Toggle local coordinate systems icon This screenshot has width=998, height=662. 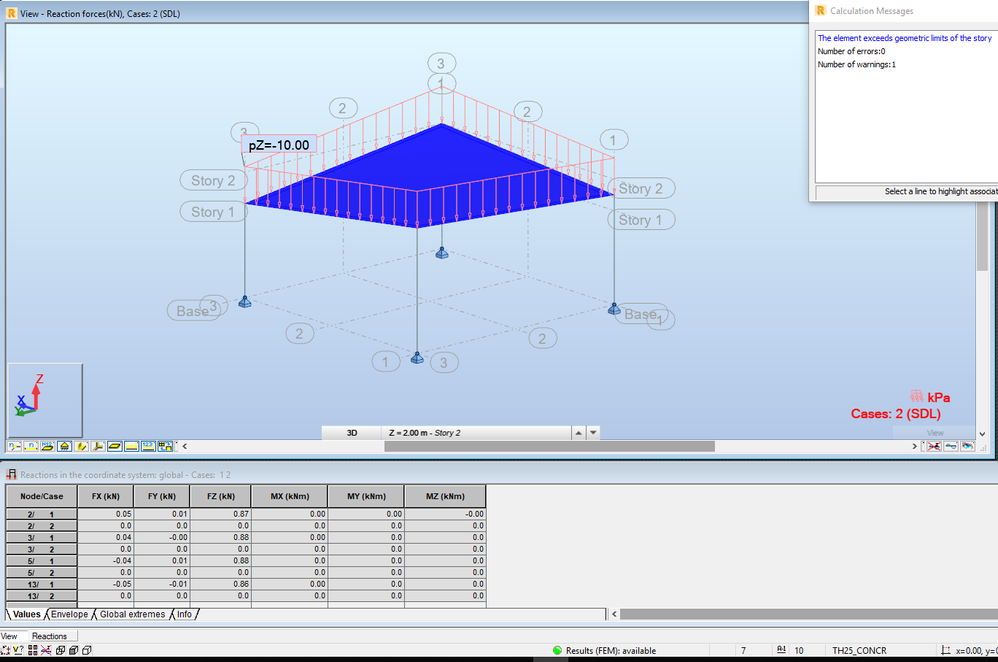point(97,446)
